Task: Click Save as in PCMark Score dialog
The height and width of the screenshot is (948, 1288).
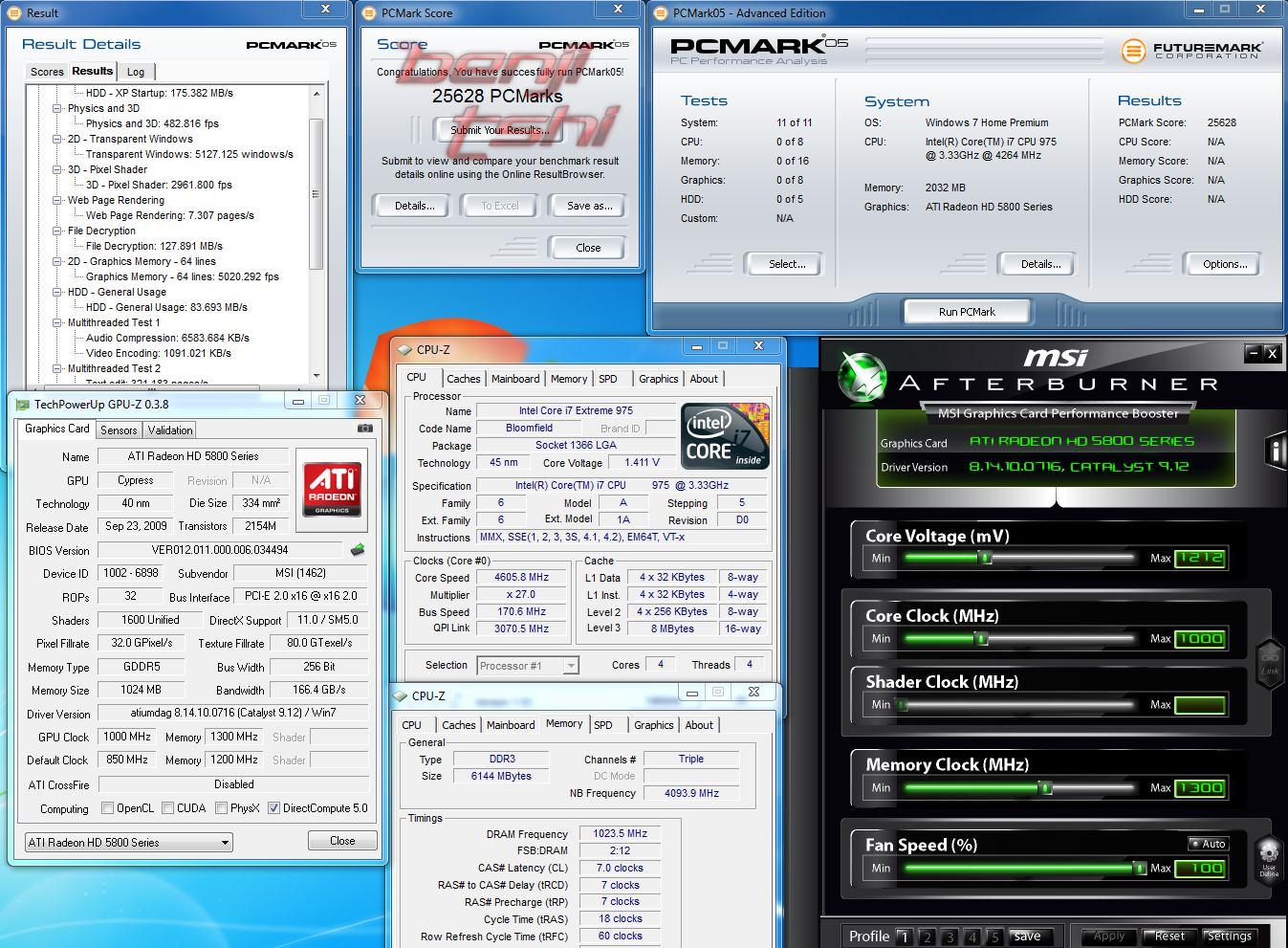Action: pos(589,206)
